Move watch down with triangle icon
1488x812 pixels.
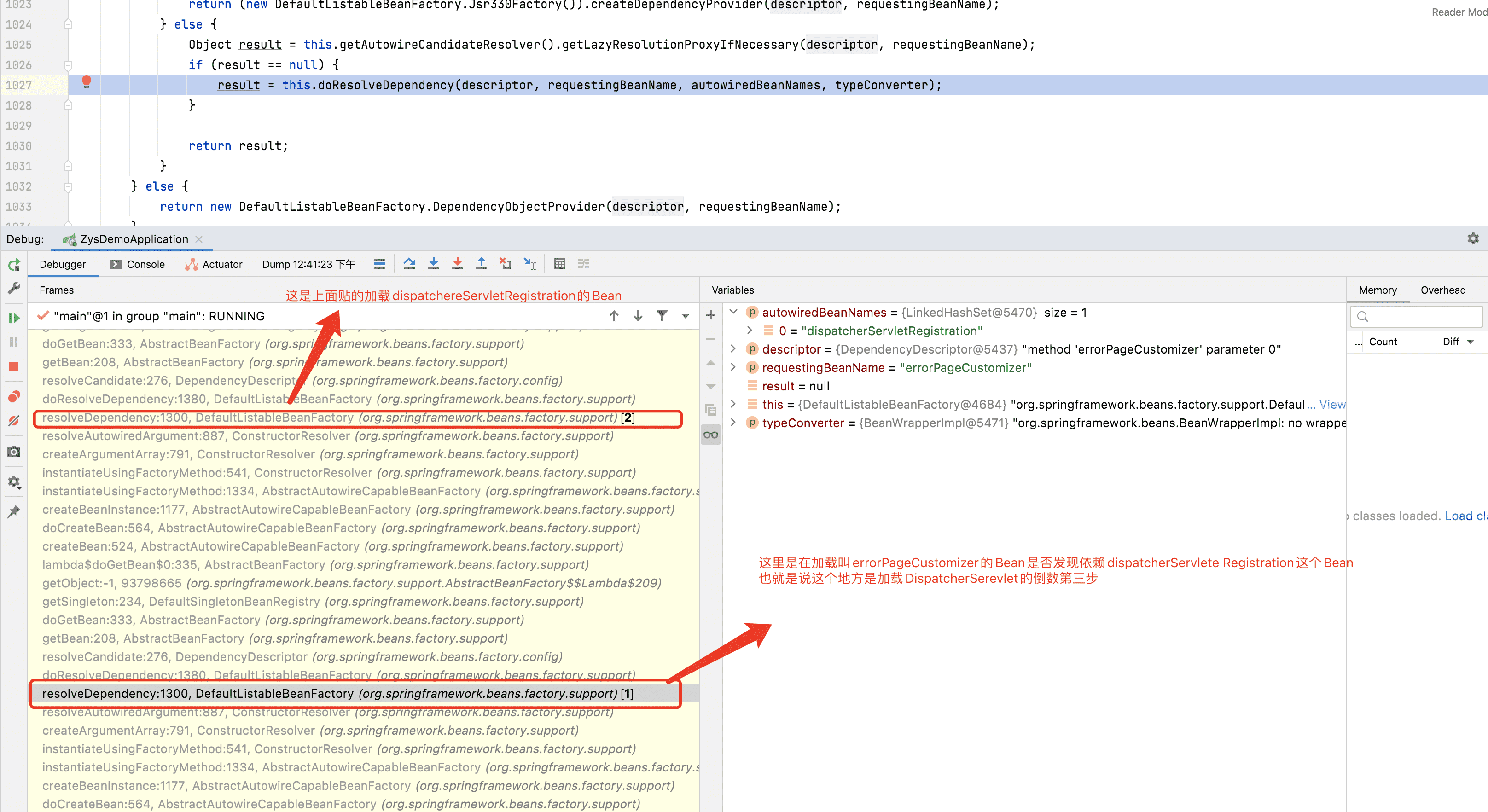(x=710, y=386)
